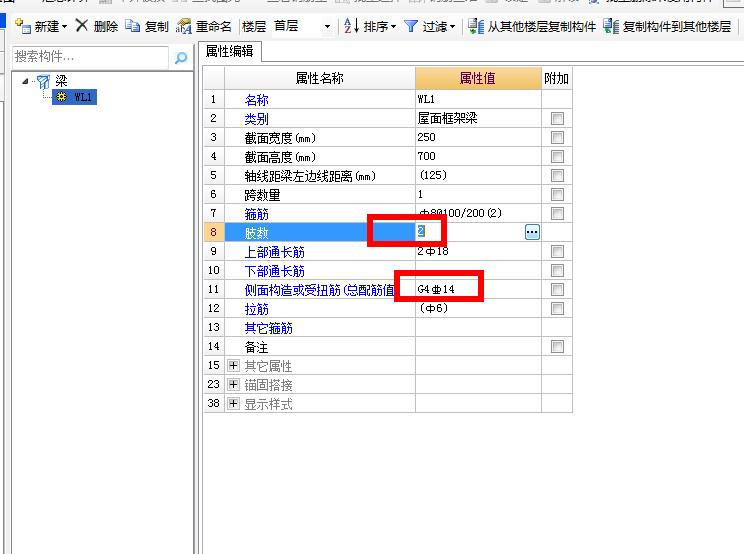Click the 梁 filter tree icon
744x554 pixels.
(43, 82)
